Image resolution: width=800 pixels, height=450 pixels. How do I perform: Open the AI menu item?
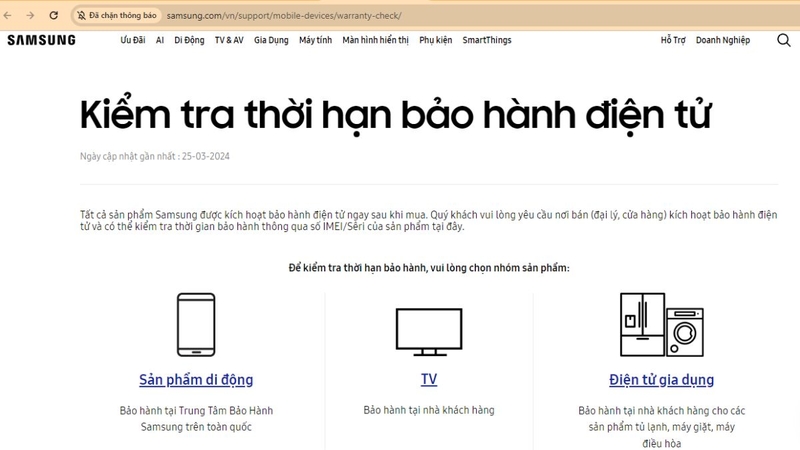click(x=160, y=40)
